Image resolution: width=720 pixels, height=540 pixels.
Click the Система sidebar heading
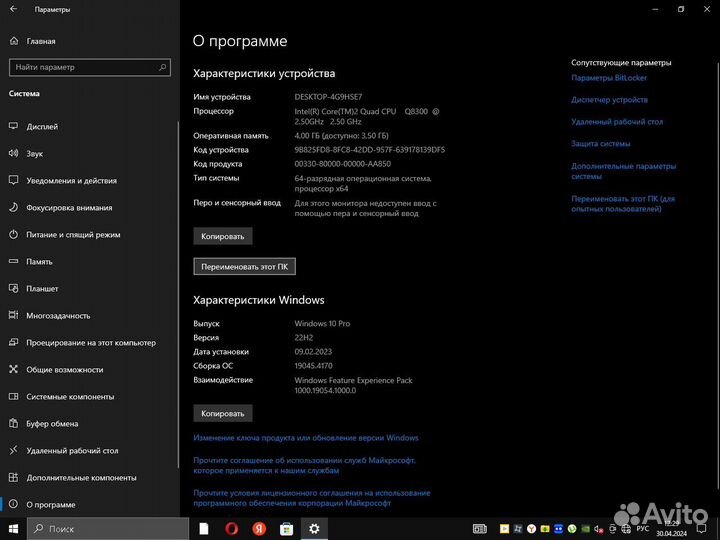click(24, 93)
